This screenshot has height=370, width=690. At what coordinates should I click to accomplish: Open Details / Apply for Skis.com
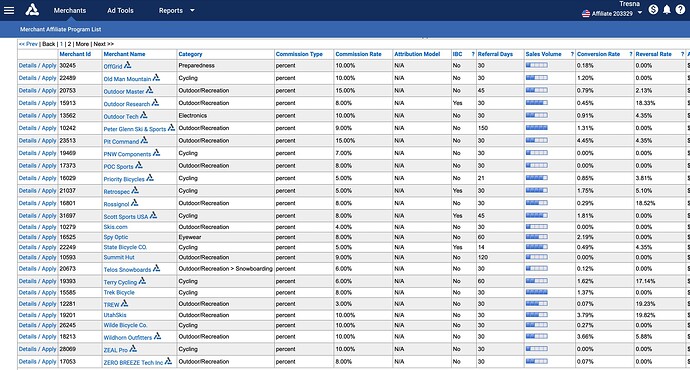click(x=37, y=227)
